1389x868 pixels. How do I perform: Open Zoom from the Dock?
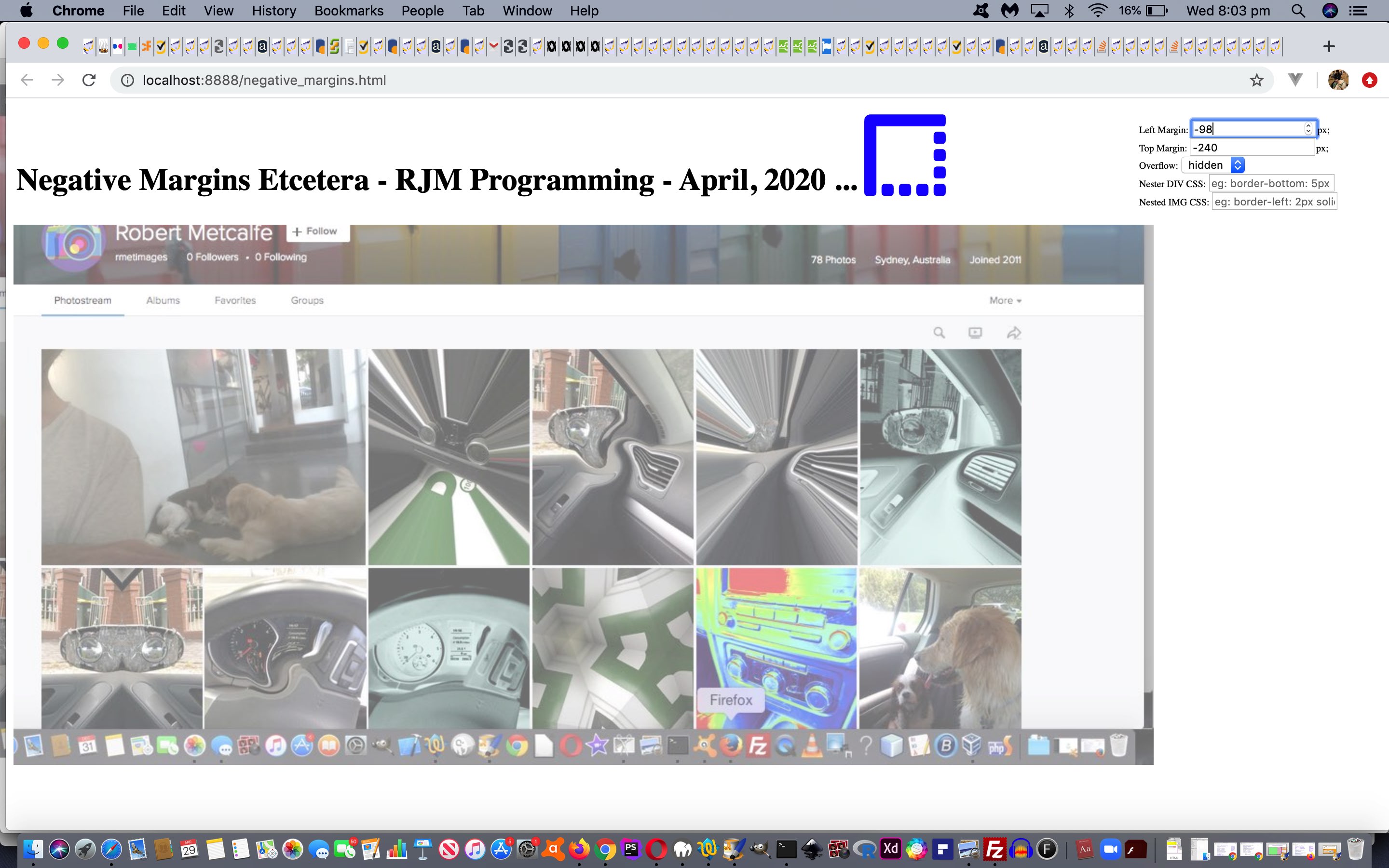pos(1111,849)
